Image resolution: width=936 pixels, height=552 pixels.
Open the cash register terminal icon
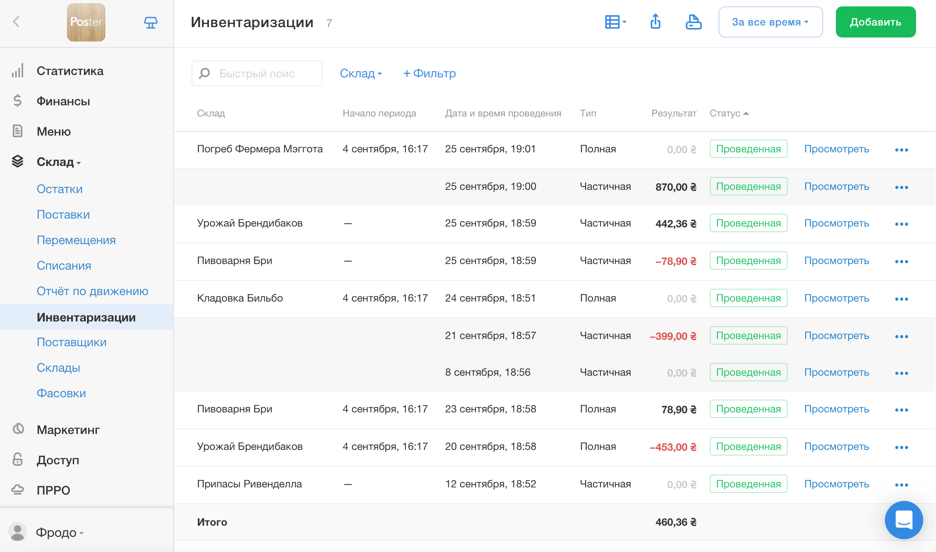[x=151, y=22]
